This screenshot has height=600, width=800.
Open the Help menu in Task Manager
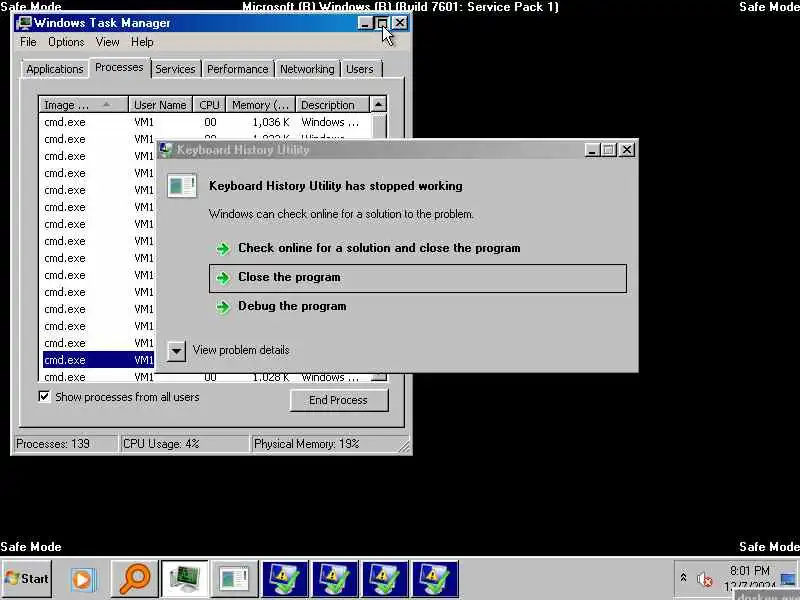(x=142, y=42)
